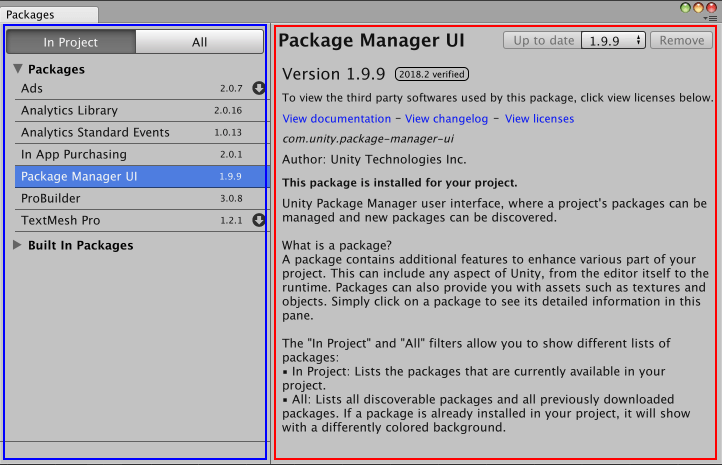Click the 3.0.8 version of ProBuilder
Screen dimensions: 722x465
[231, 198]
